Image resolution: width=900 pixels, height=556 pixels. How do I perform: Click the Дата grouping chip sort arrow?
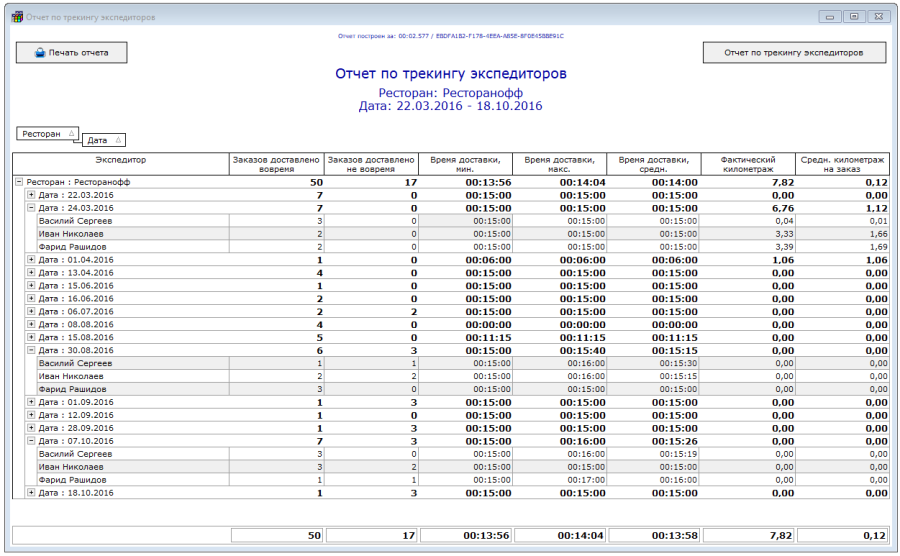point(117,141)
